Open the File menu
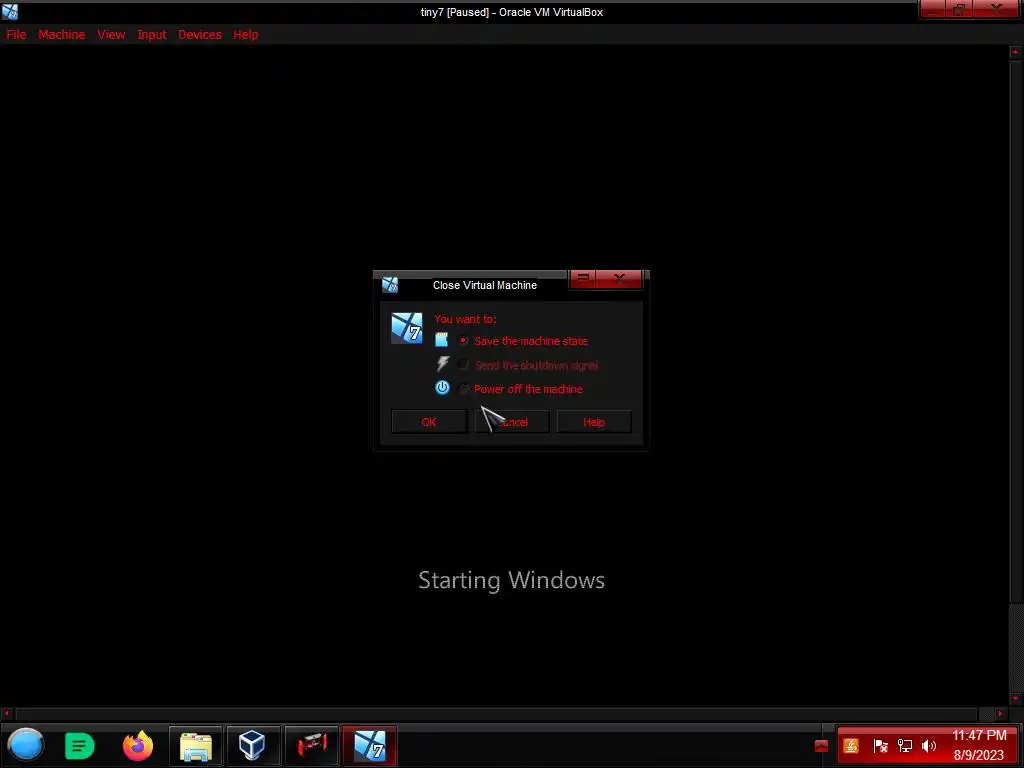The width and height of the screenshot is (1024, 768). click(x=16, y=35)
